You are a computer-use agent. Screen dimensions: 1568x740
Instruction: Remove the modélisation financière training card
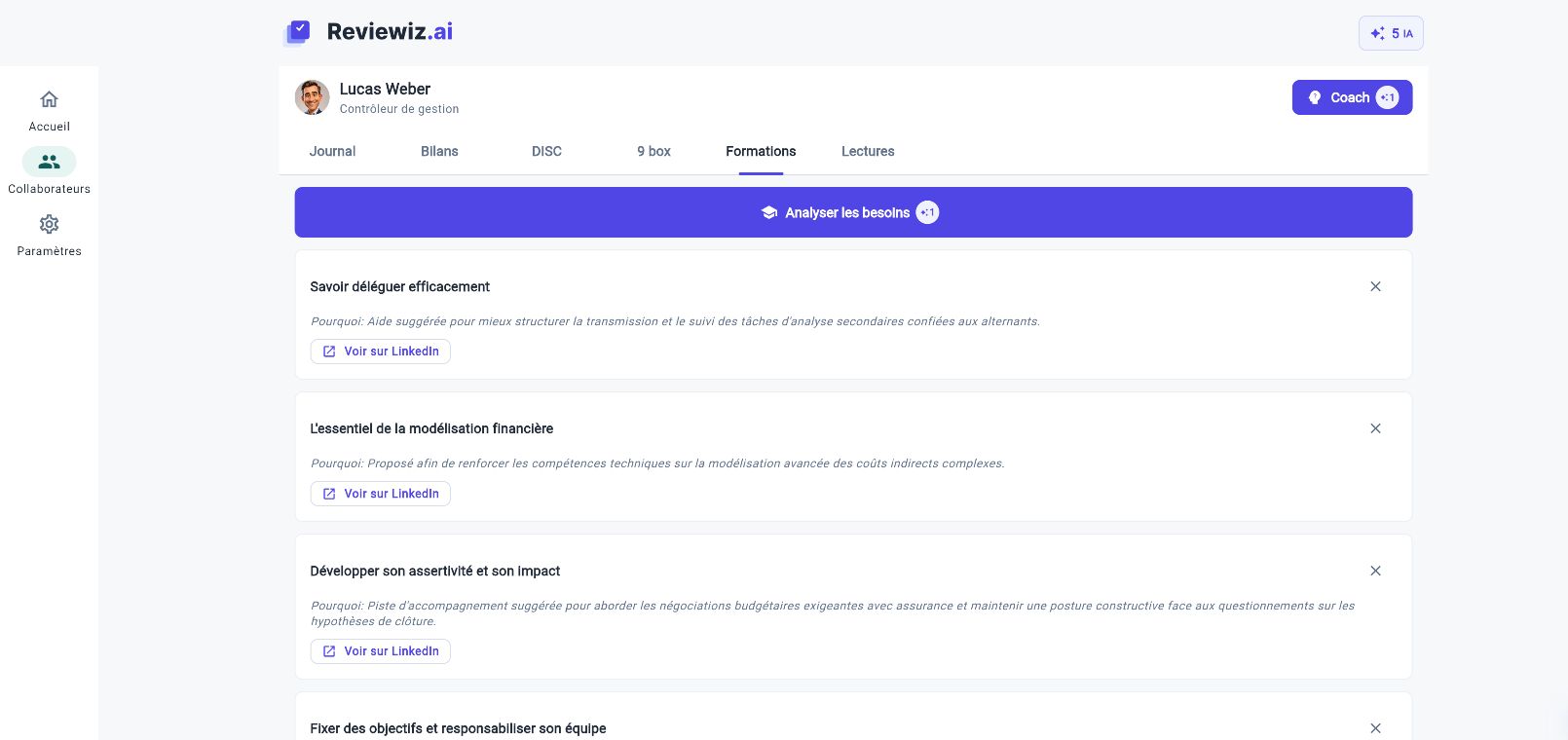[1375, 428]
